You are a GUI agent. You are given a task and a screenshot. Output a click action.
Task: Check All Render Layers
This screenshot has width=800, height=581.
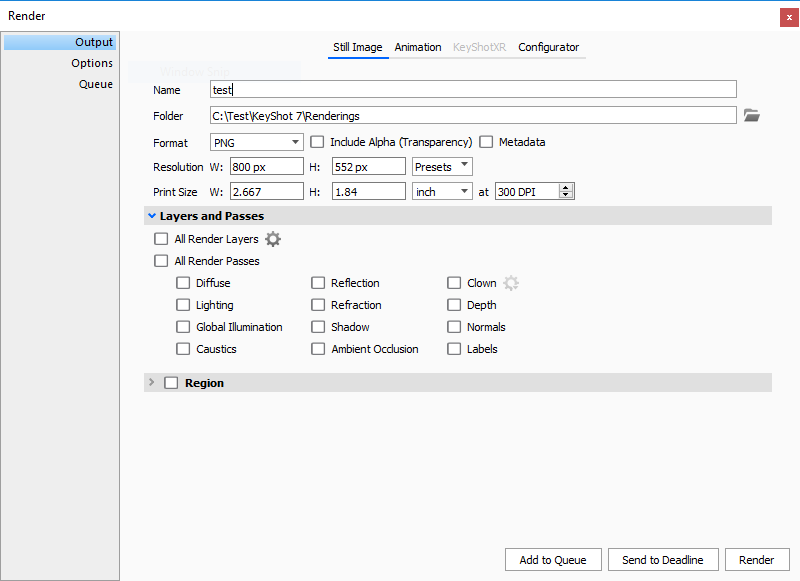[x=161, y=239]
